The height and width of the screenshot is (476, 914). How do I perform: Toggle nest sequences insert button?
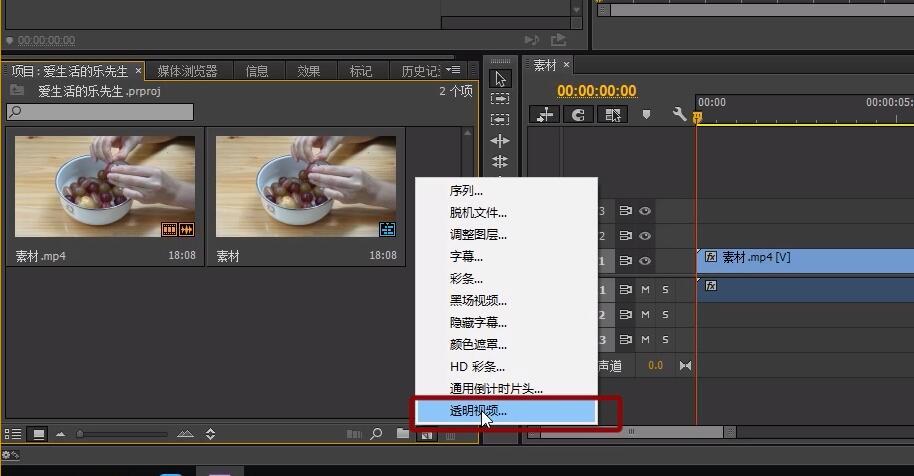[x=545, y=115]
